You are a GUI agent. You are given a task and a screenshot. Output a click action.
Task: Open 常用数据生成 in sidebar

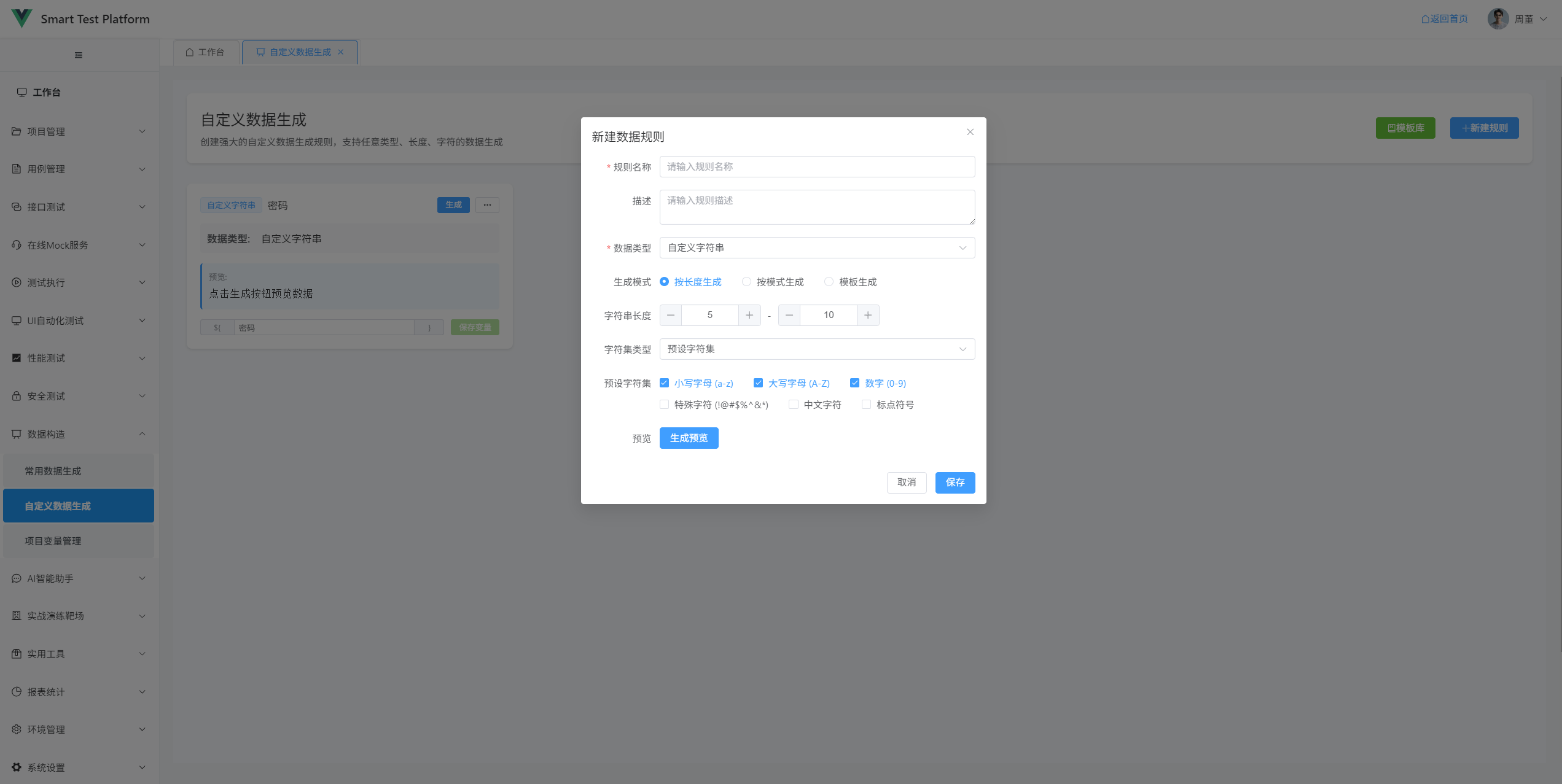[53, 471]
